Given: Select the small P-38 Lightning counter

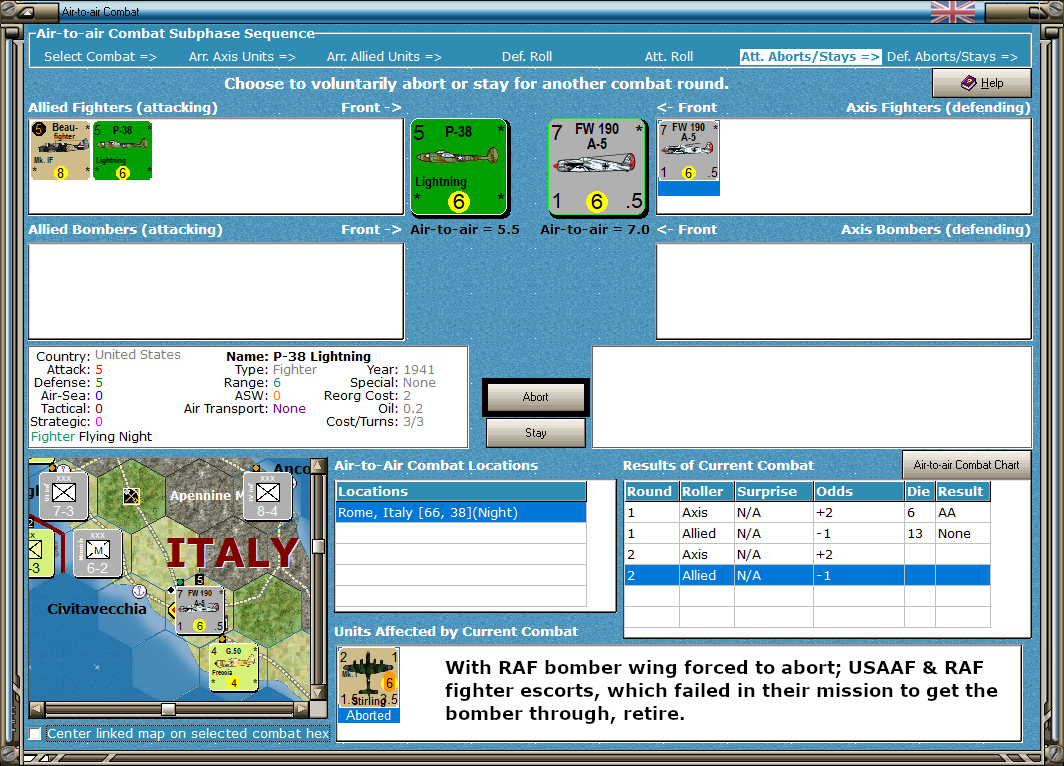Looking at the screenshot, I should [122, 151].
